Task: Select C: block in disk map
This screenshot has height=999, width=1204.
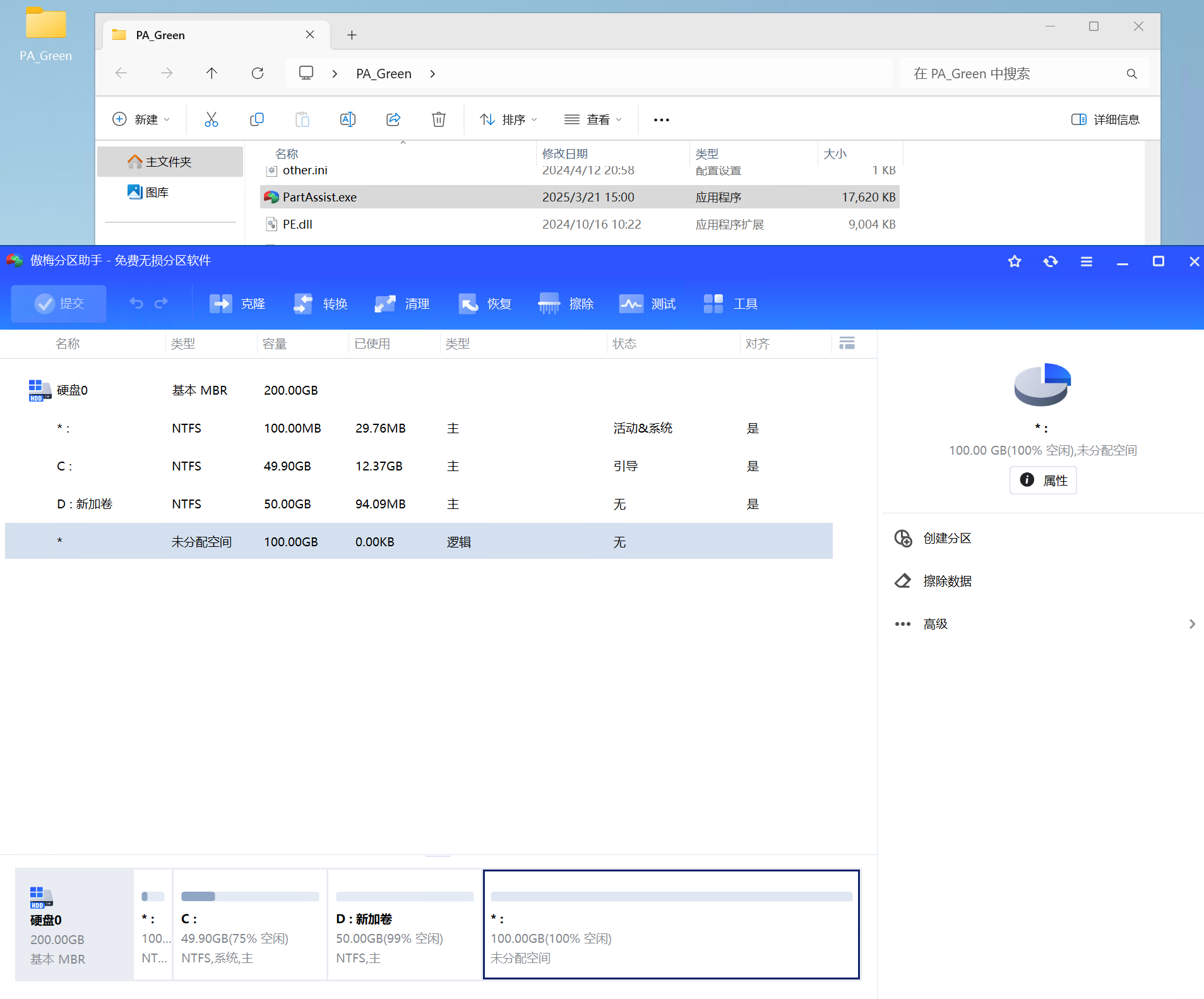Action: pos(250,924)
